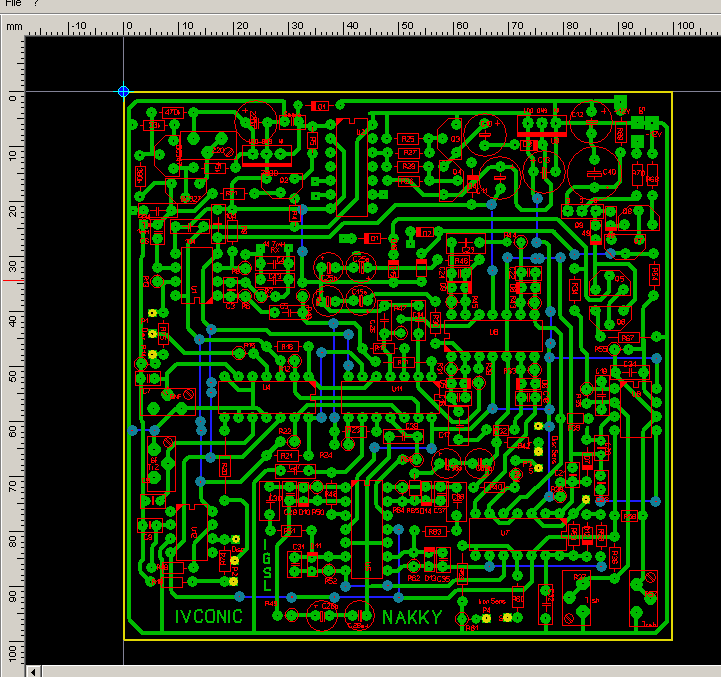Select the R29 resistor label
Screen dimensions: 721x677
click(408, 166)
